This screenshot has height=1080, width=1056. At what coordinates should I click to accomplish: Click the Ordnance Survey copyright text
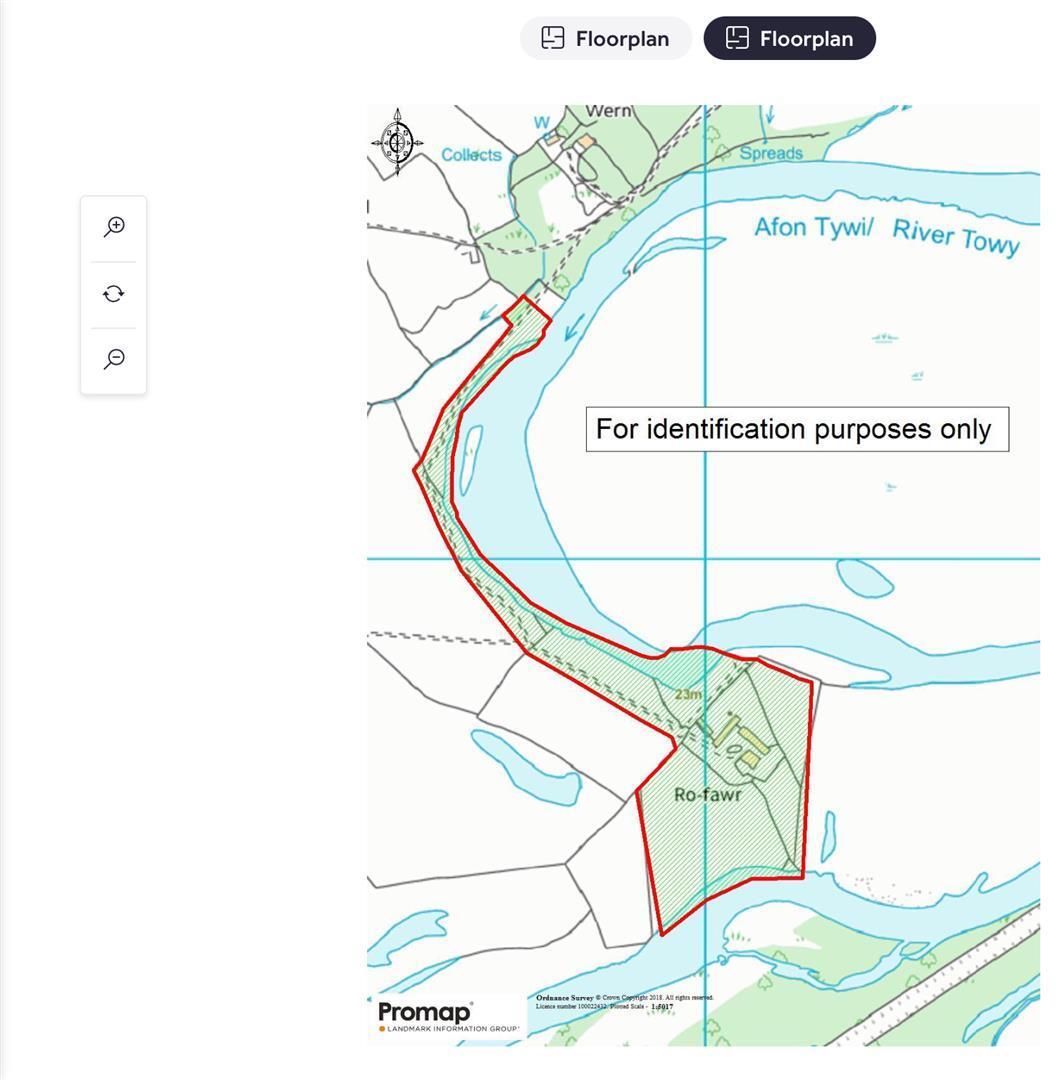pos(625,1001)
